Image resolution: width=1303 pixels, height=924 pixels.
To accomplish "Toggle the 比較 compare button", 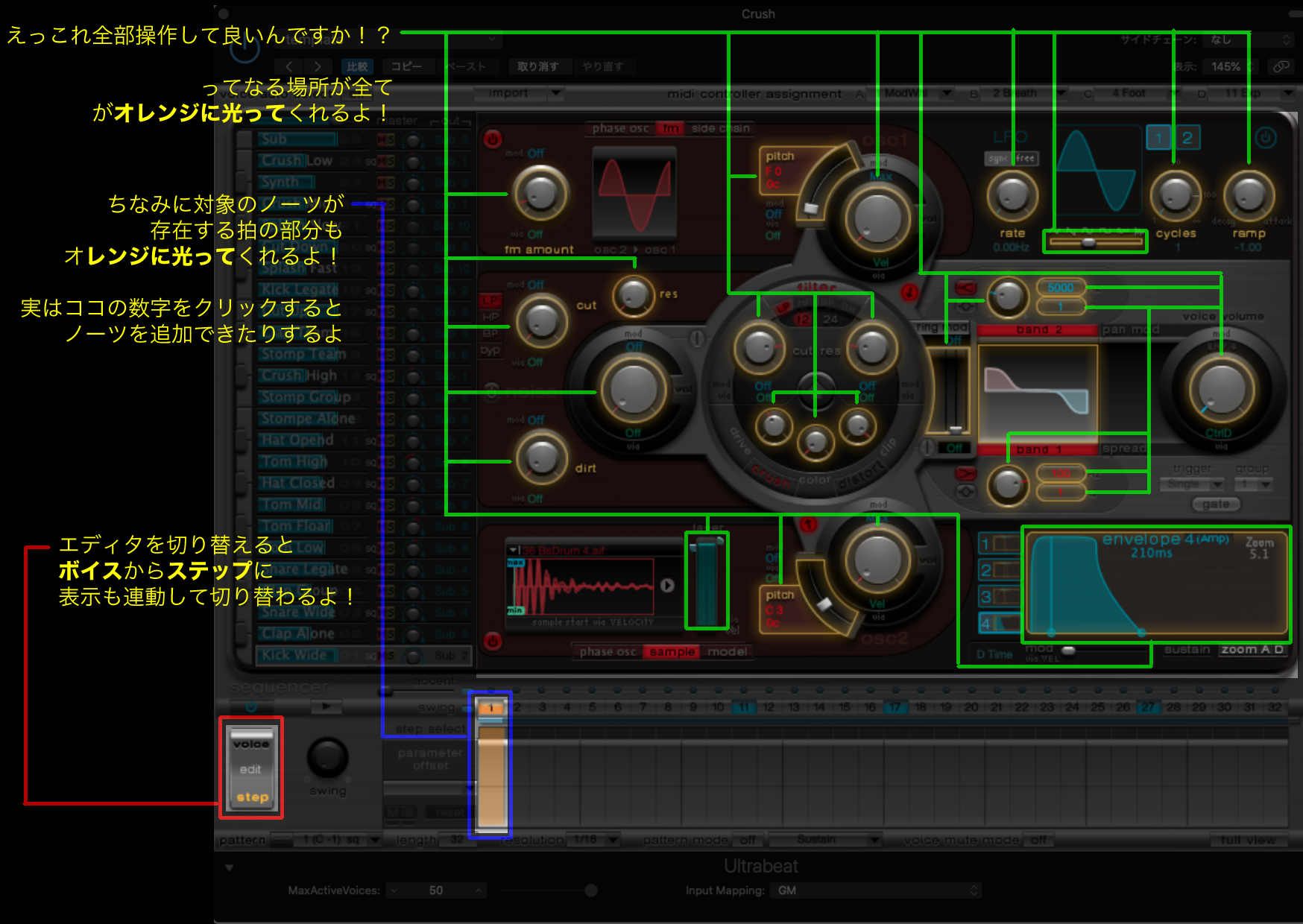I will pyautogui.click(x=357, y=66).
